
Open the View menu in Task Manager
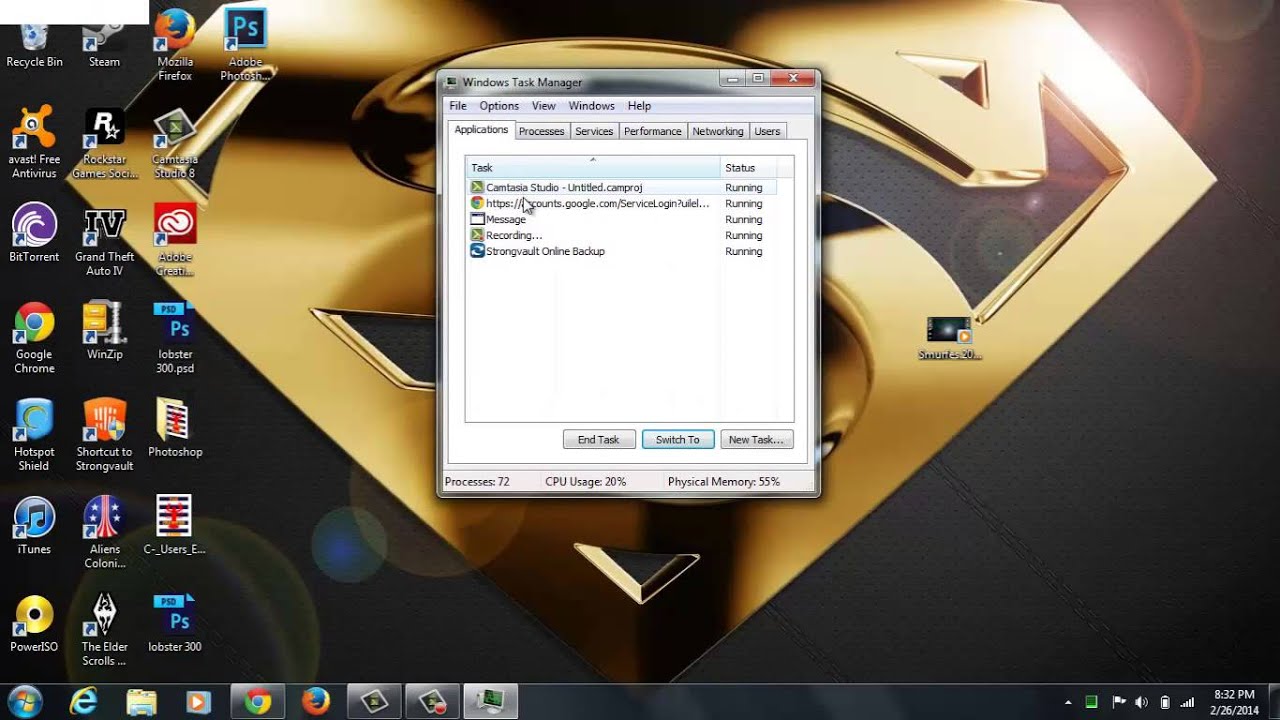coord(544,106)
